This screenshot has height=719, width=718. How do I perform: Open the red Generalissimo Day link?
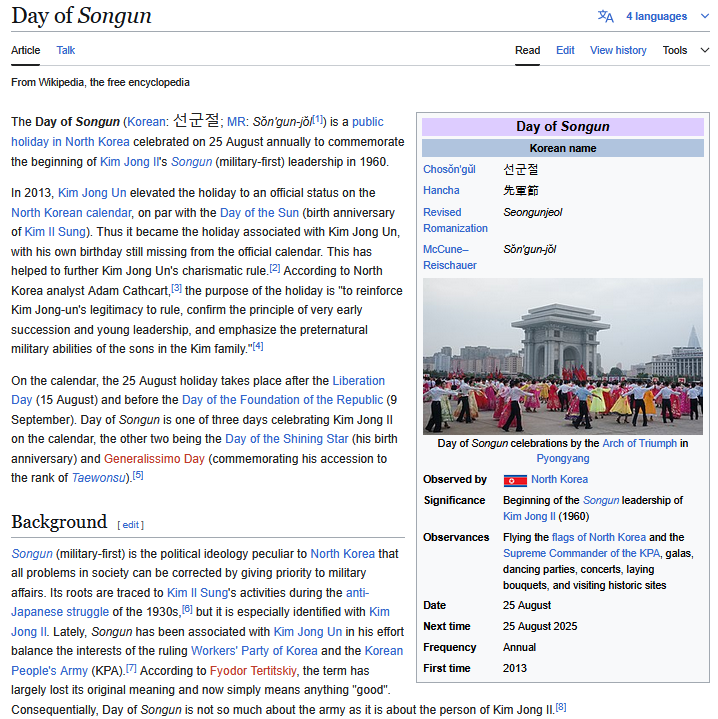154,459
